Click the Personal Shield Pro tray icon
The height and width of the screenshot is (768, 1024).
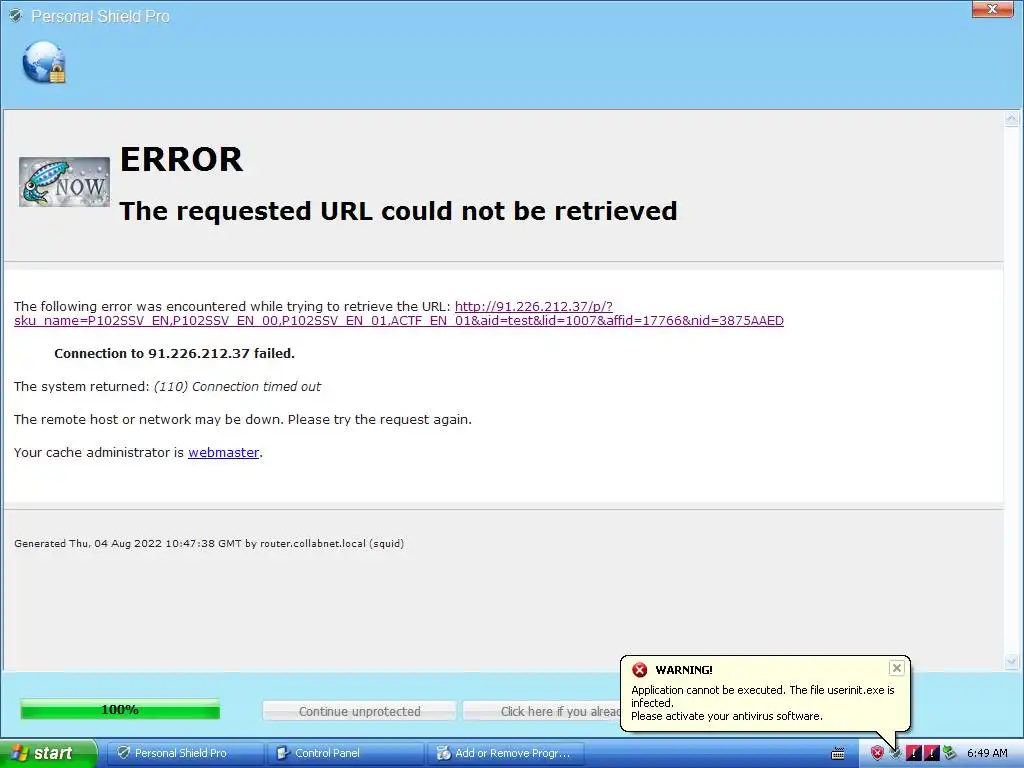click(895, 753)
